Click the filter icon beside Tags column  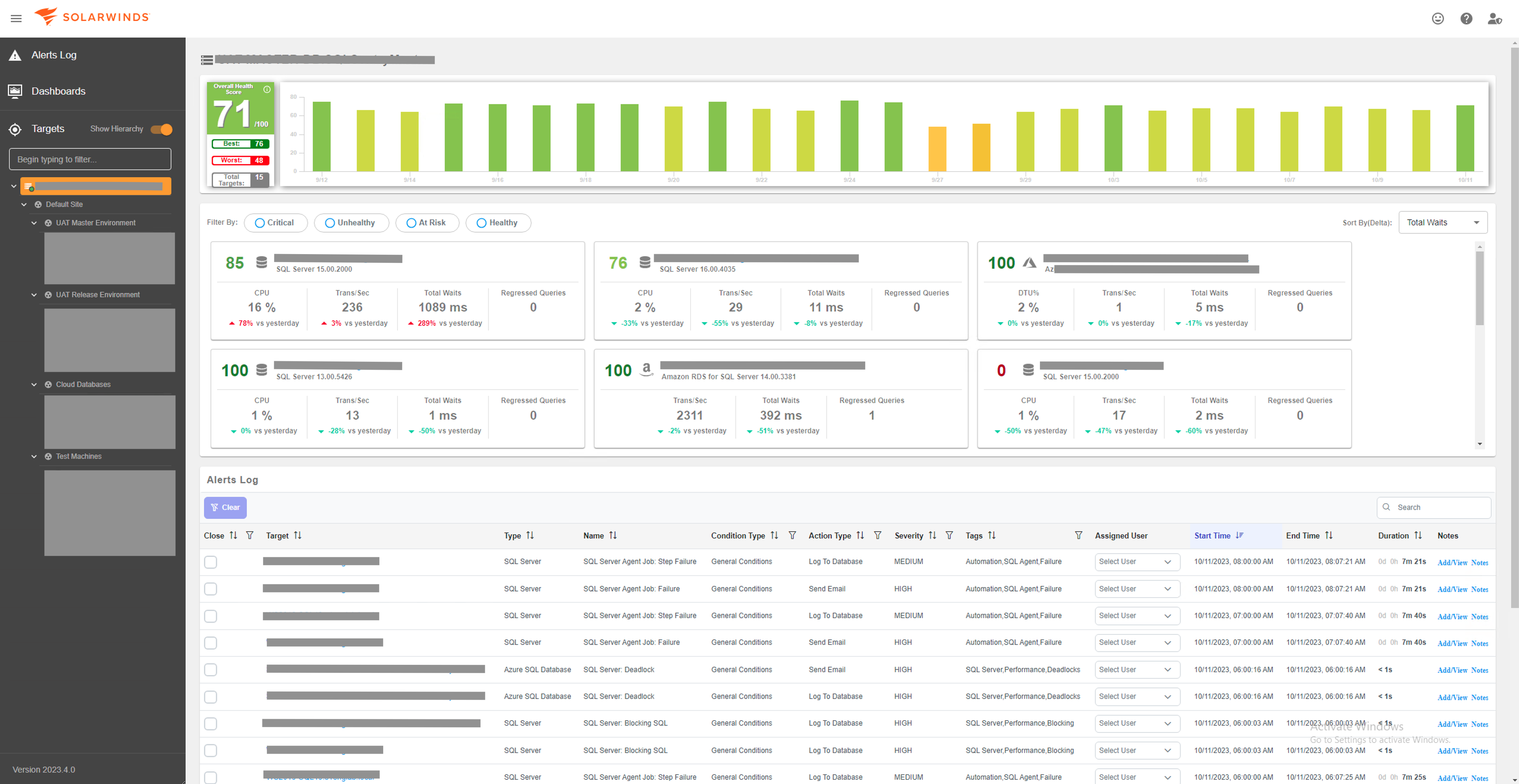click(1078, 535)
